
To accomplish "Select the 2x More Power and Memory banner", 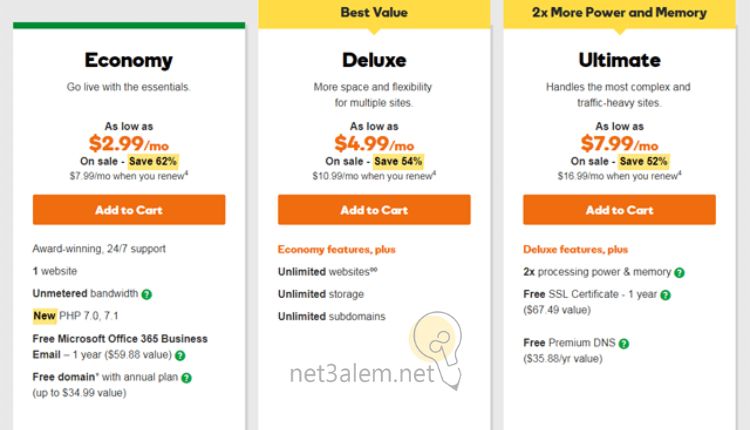I will (x=619, y=13).
